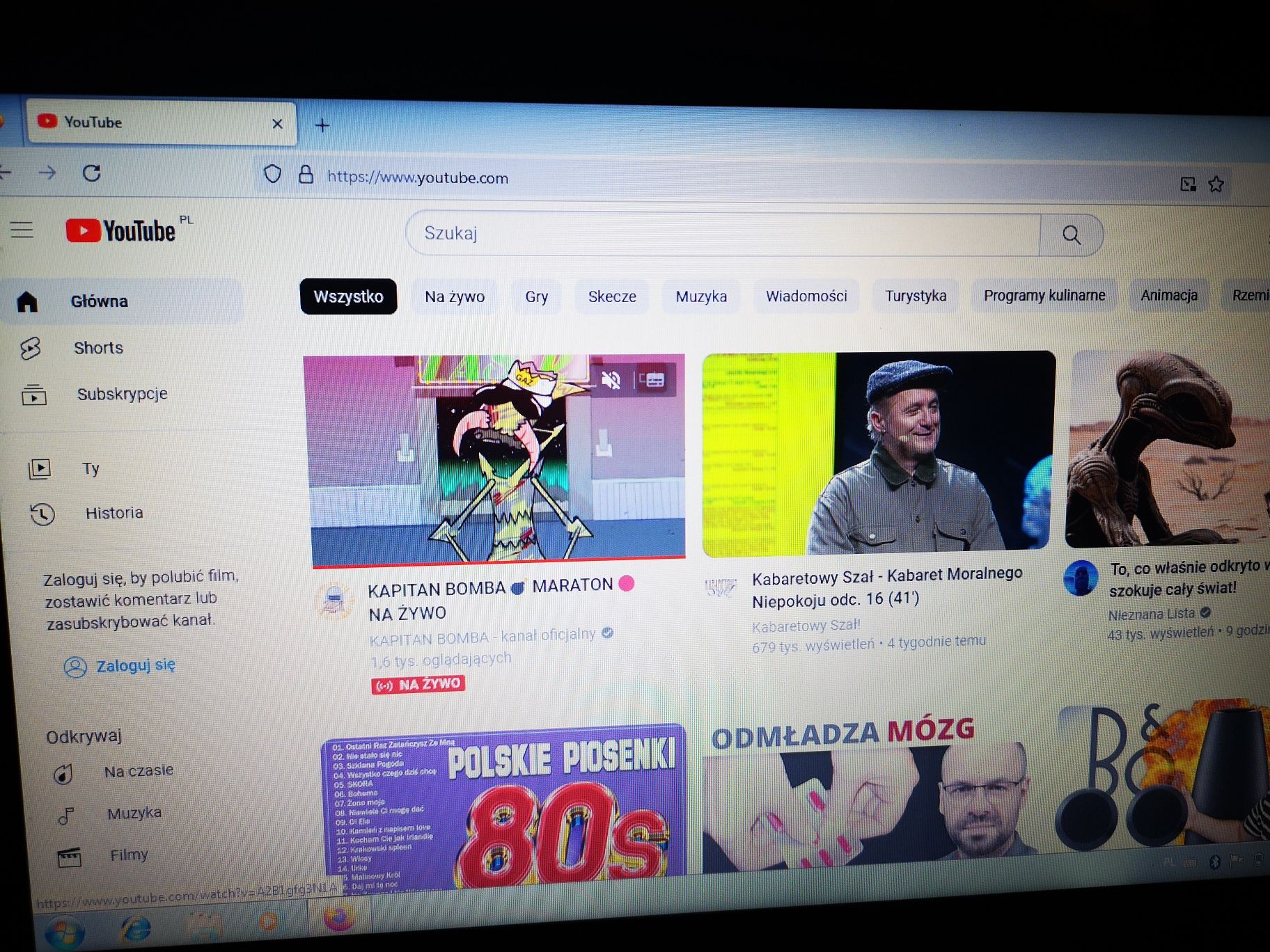Click the search magnifier button
The height and width of the screenshot is (952, 1270).
tap(1071, 235)
